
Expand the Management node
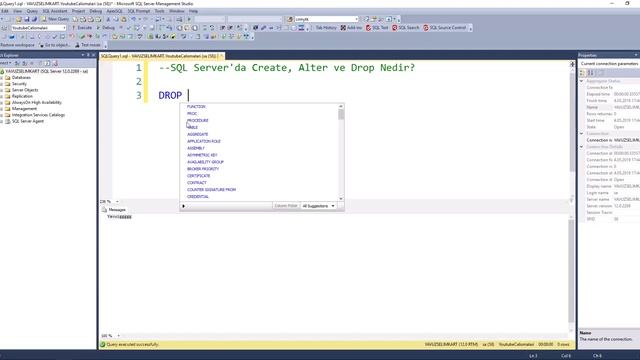(2, 109)
